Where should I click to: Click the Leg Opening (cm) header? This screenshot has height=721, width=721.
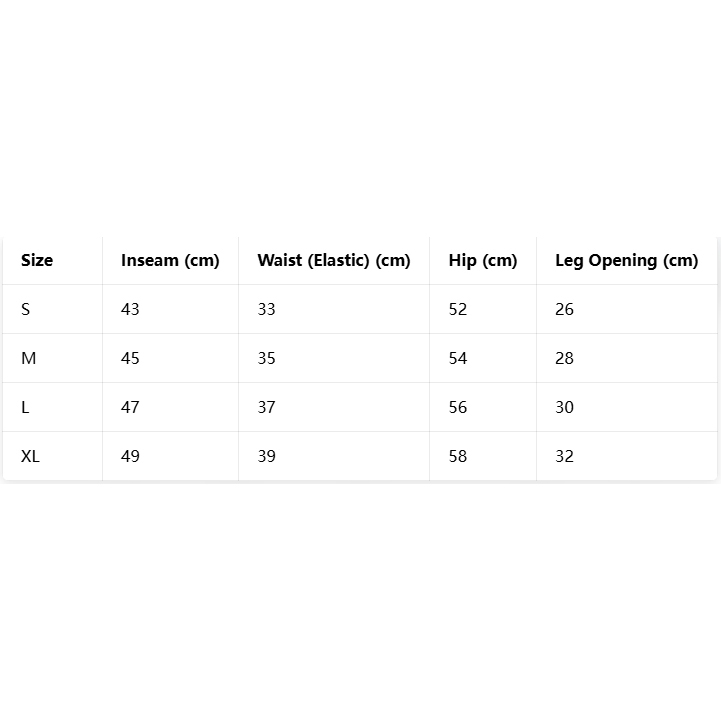coord(626,260)
